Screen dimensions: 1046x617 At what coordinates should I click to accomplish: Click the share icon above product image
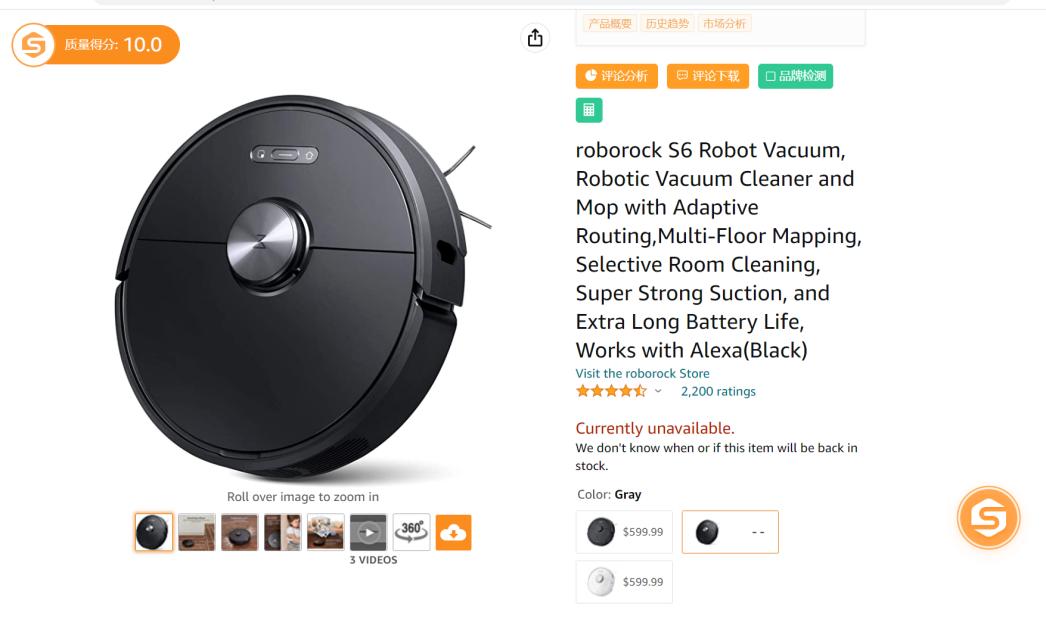[535, 38]
